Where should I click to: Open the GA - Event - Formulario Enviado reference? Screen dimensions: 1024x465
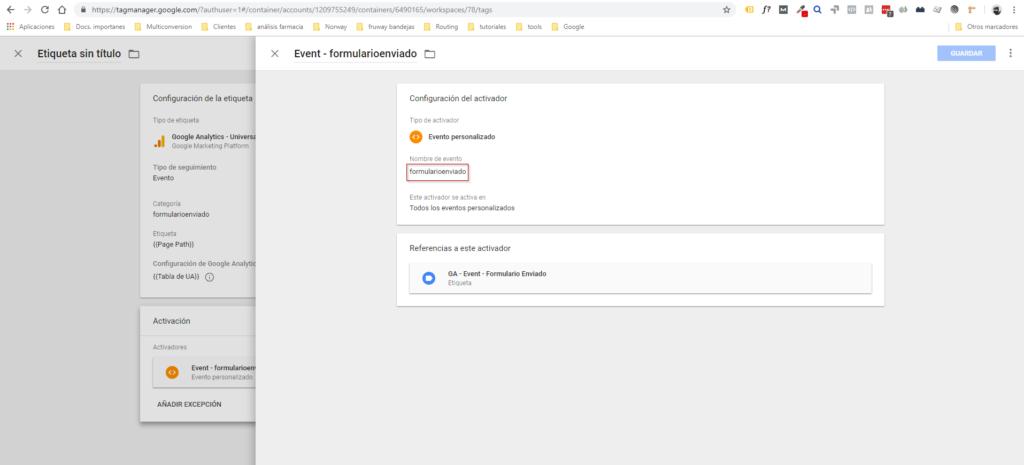(x=640, y=278)
